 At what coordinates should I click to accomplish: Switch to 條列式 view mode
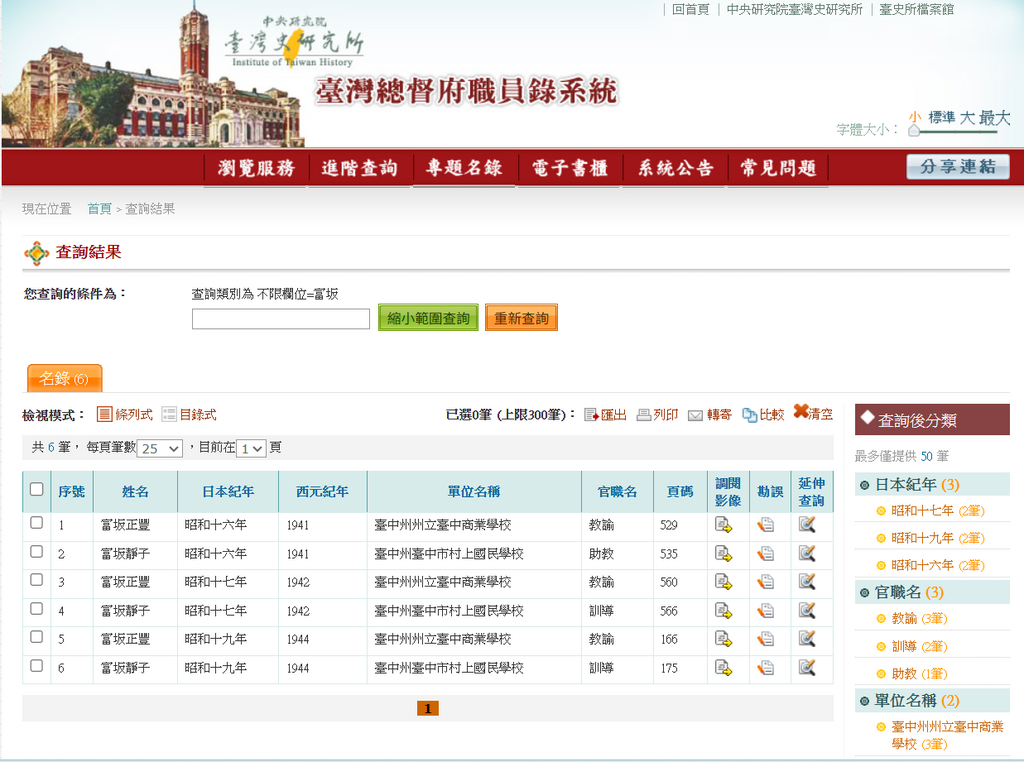[125, 415]
